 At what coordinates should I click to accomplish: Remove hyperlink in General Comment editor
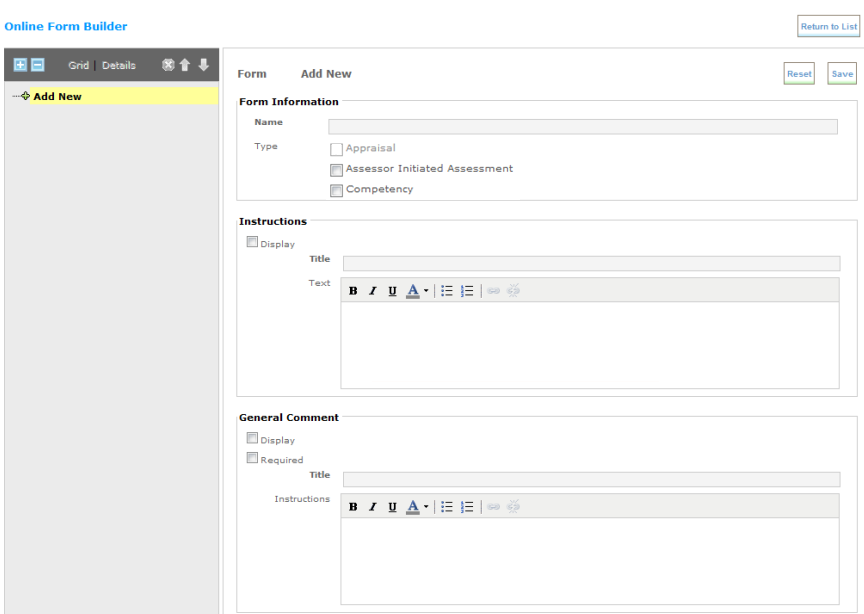pyautogui.click(x=513, y=507)
